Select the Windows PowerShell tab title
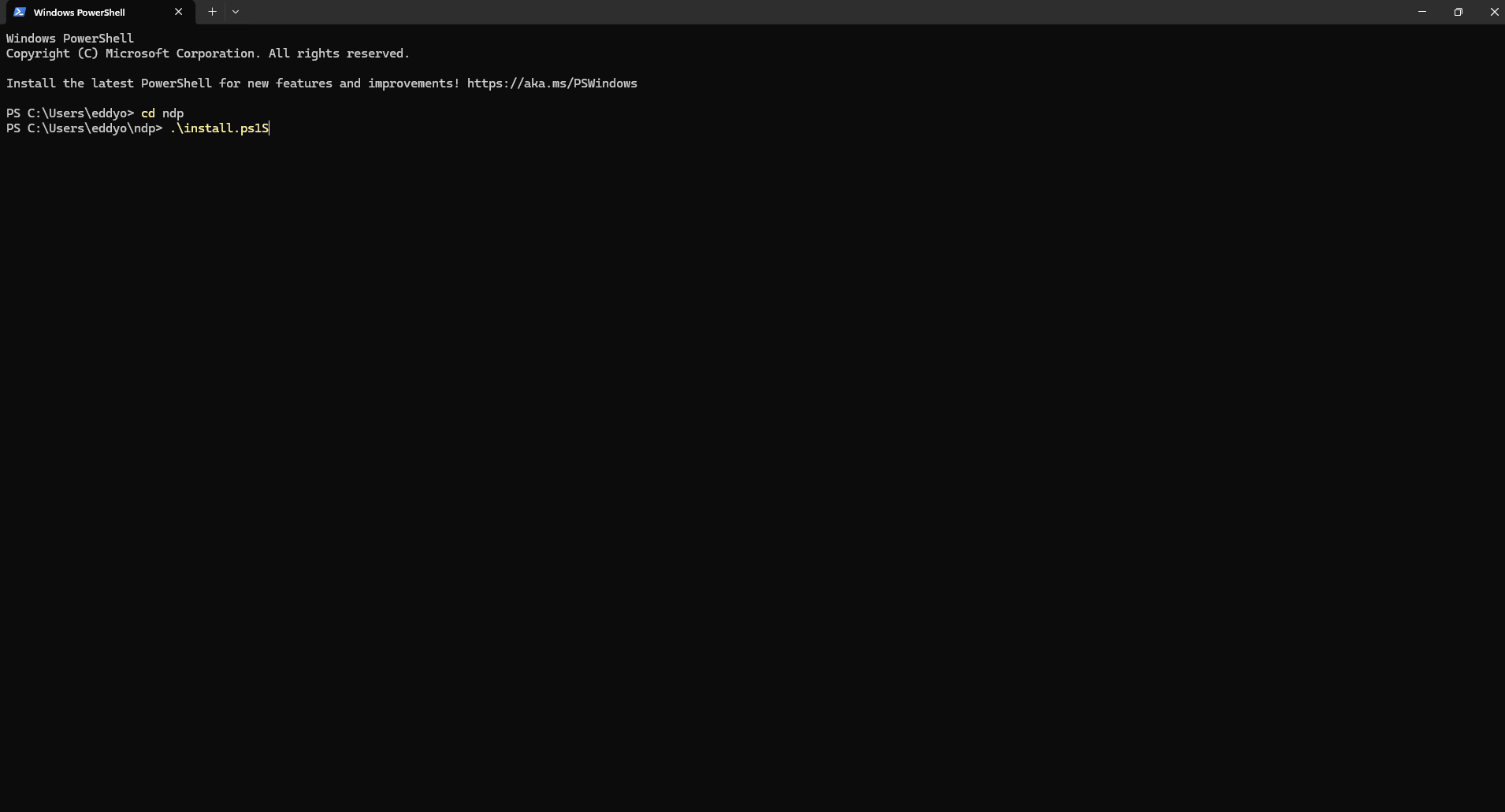Image resolution: width=1505 pixels, height=812 pixels. 79,13
